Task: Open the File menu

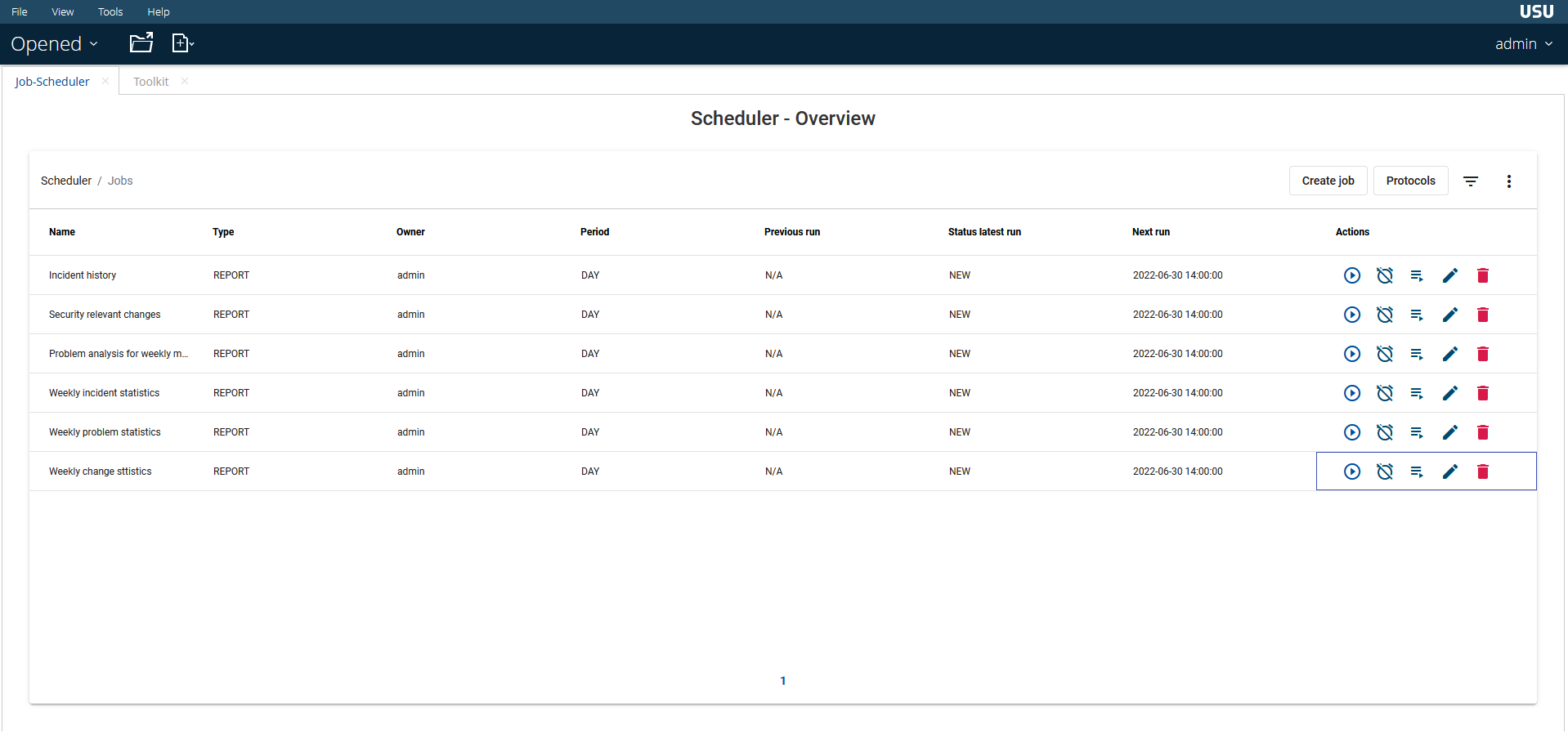Action: tap(20, 11)
